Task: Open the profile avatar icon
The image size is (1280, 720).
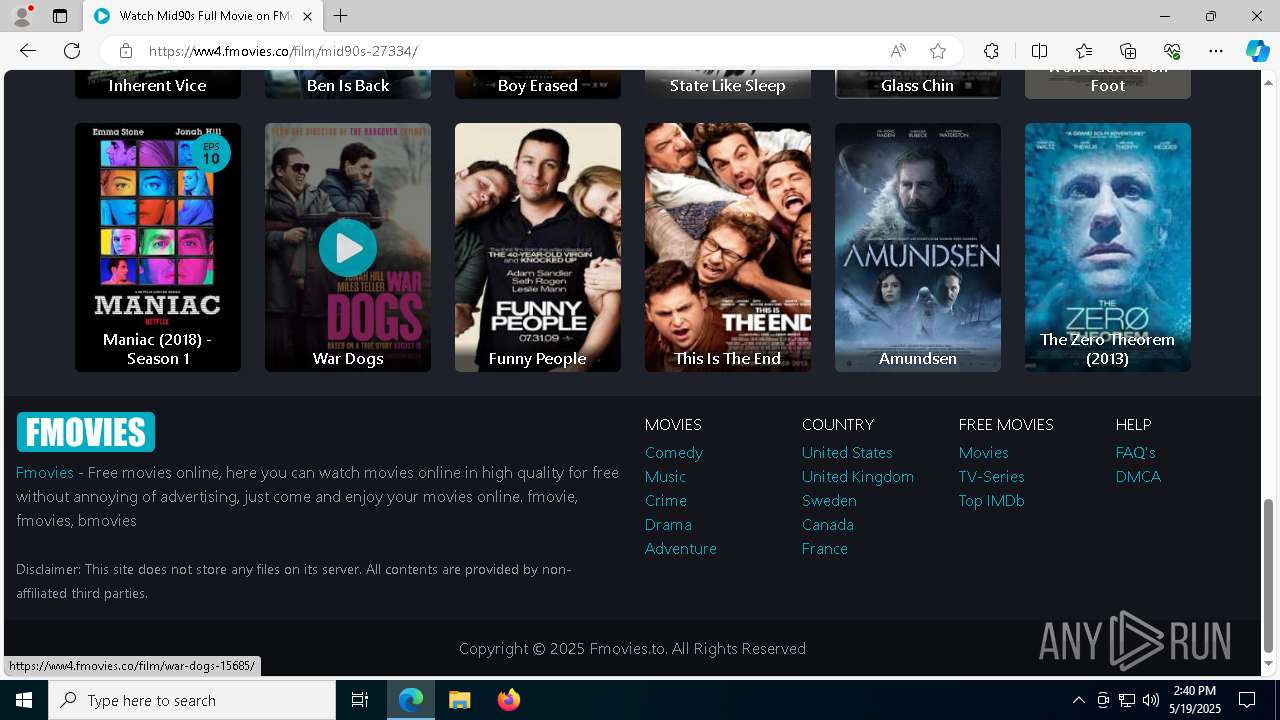Action: [22, 16]
